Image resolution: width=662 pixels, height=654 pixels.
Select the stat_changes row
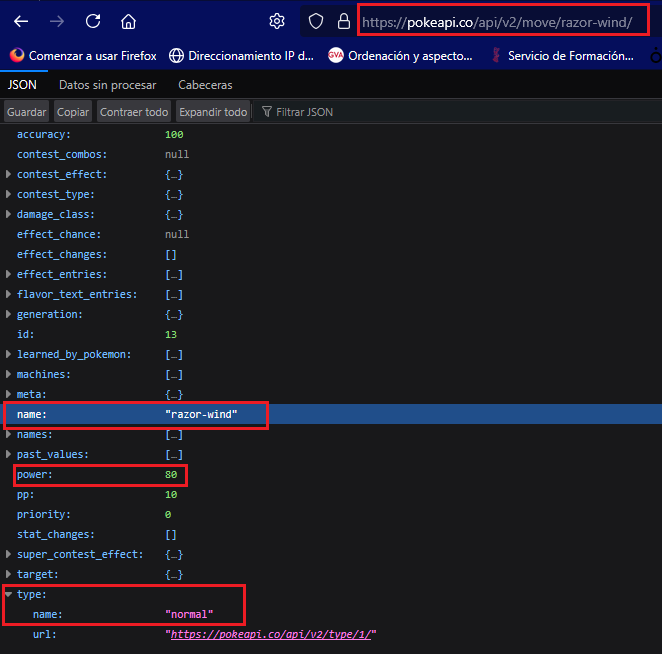pos(331,534)
